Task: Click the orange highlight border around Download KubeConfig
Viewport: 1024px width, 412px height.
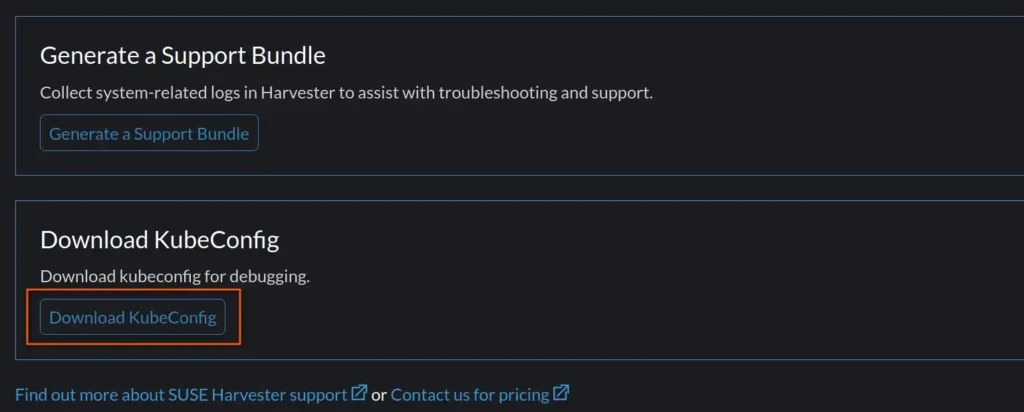Action: [x=241, y=318]
